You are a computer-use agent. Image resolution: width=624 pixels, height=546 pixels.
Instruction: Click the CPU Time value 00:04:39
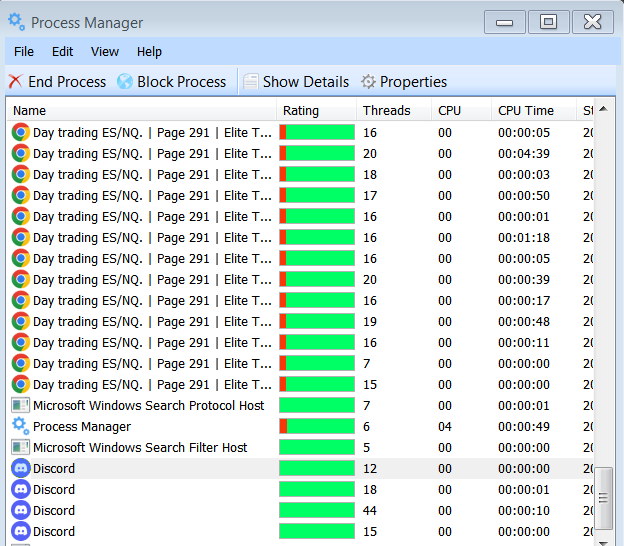pos(524,154)
